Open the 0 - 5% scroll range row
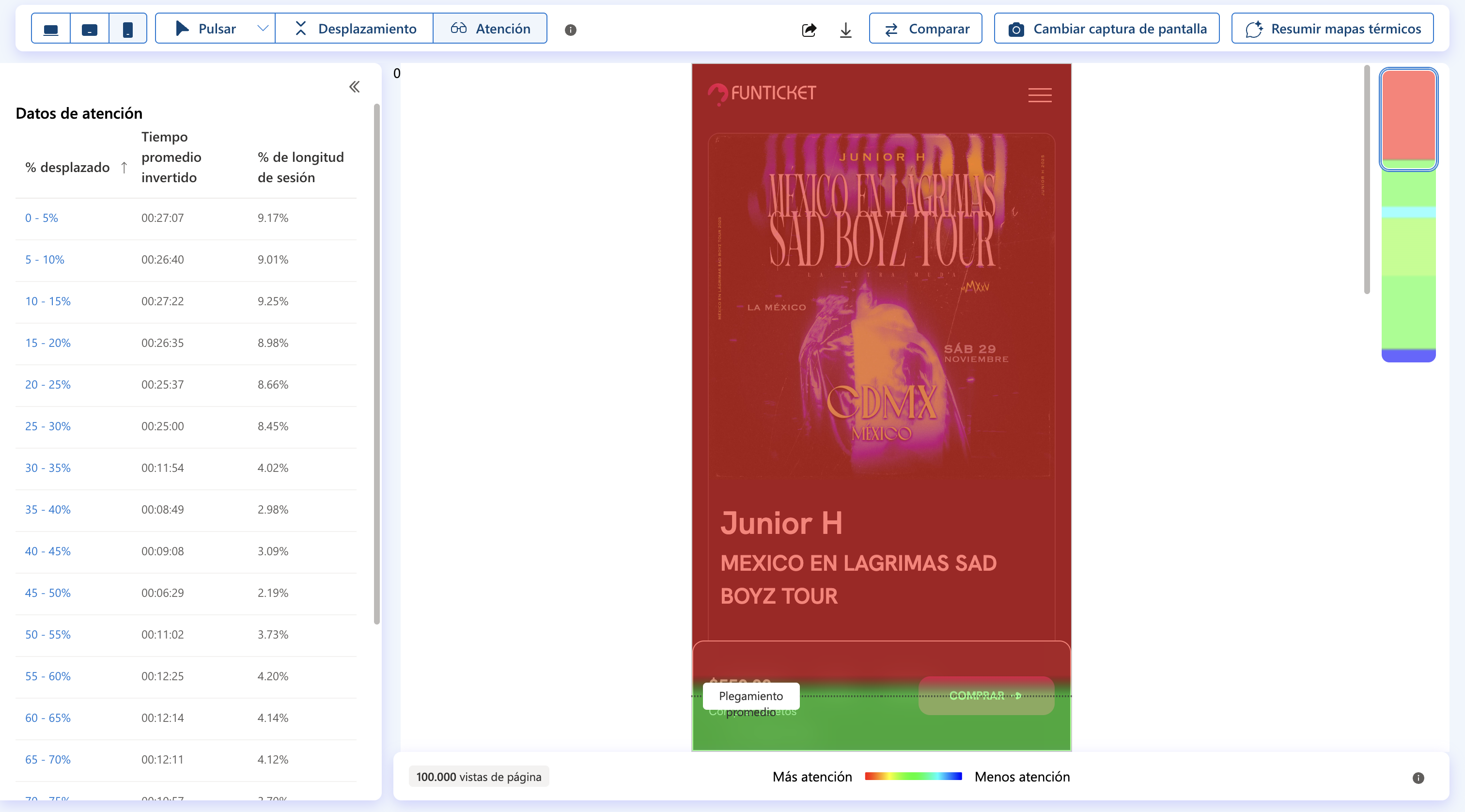 click(x=42, y=219)
